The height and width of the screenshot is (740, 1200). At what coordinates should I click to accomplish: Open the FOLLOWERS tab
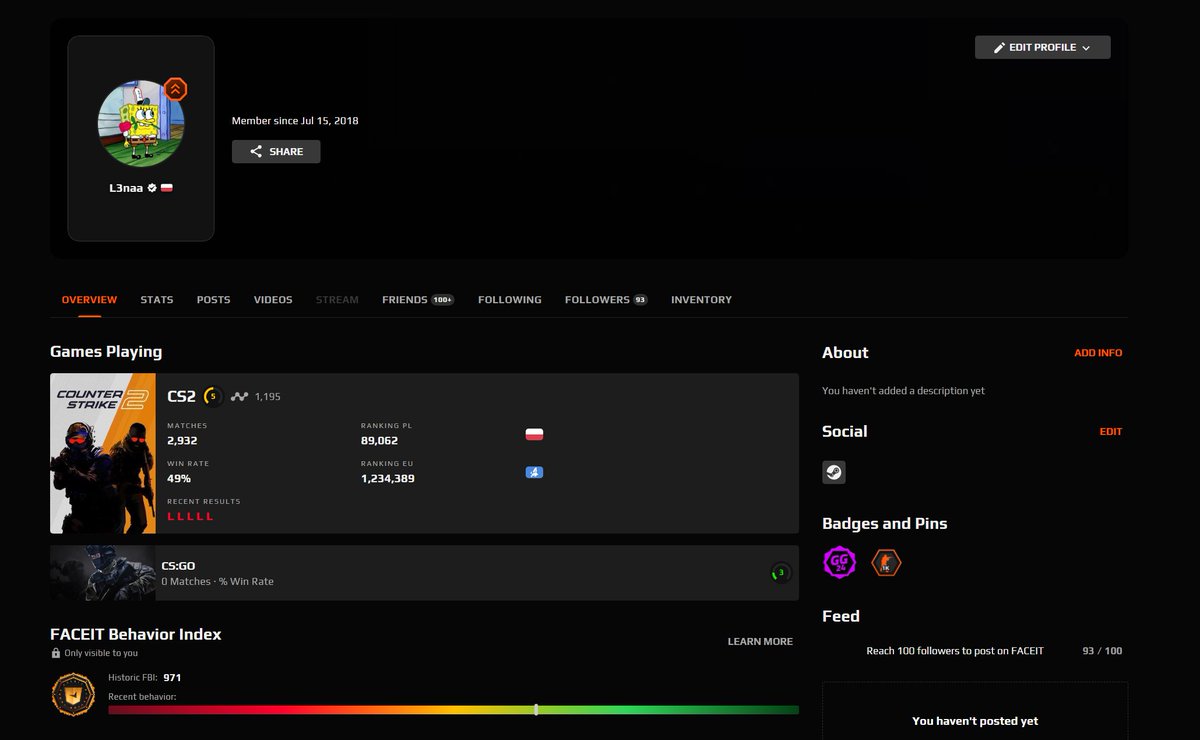(x=606, y=300)
